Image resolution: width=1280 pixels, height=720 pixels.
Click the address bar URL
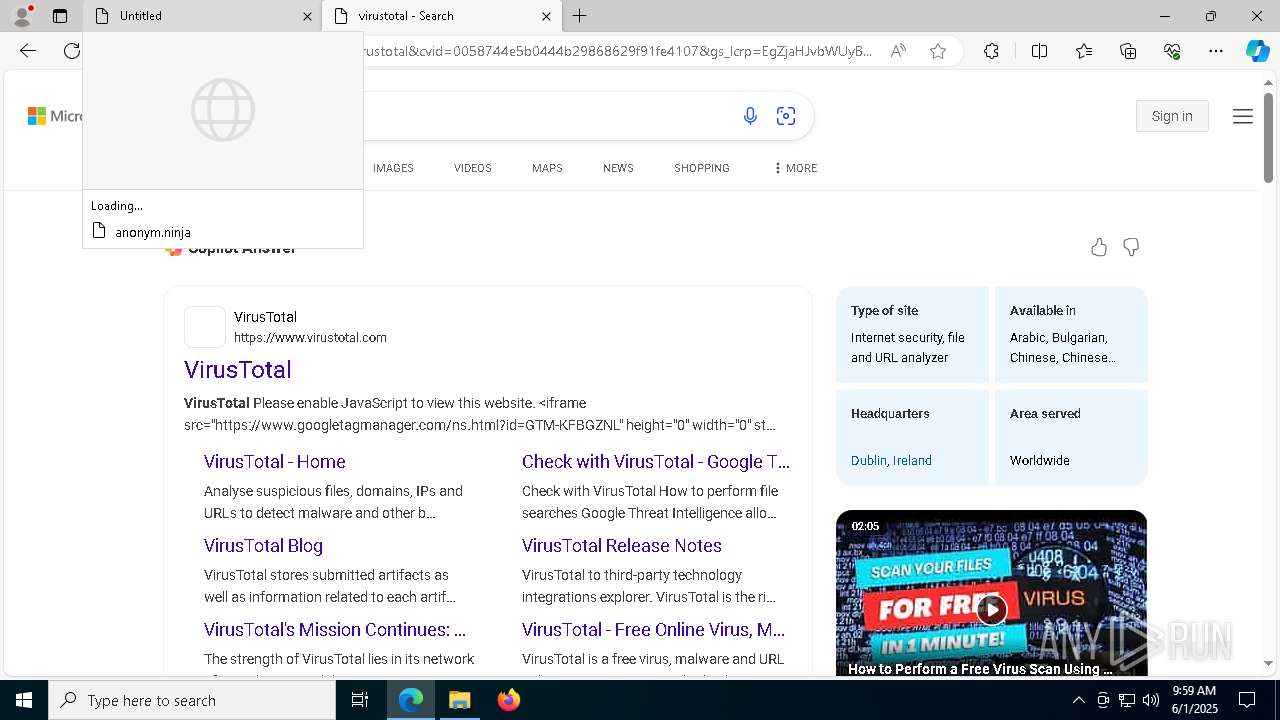pyautogui.click(x=618, y=51)
